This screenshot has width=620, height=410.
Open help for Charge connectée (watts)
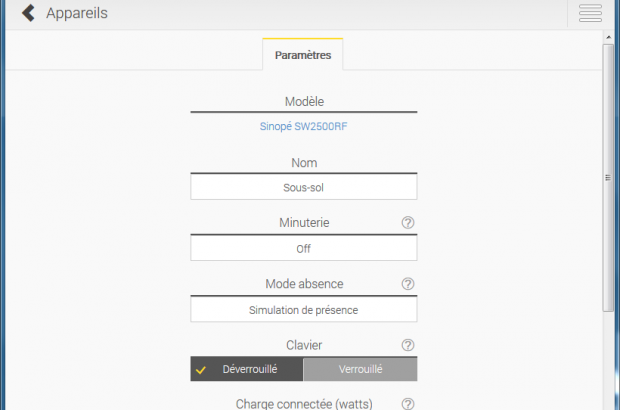408,404
